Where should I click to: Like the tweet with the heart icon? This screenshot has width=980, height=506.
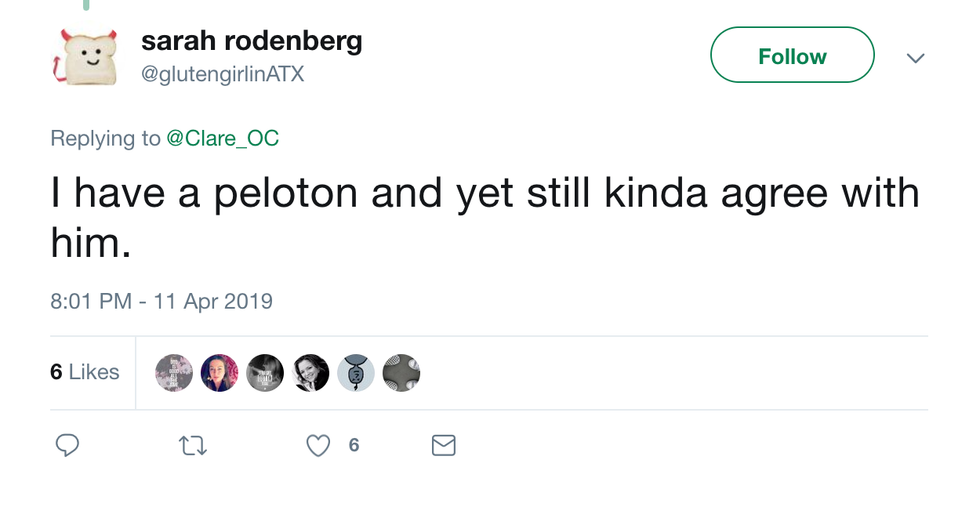click(318, 445)
